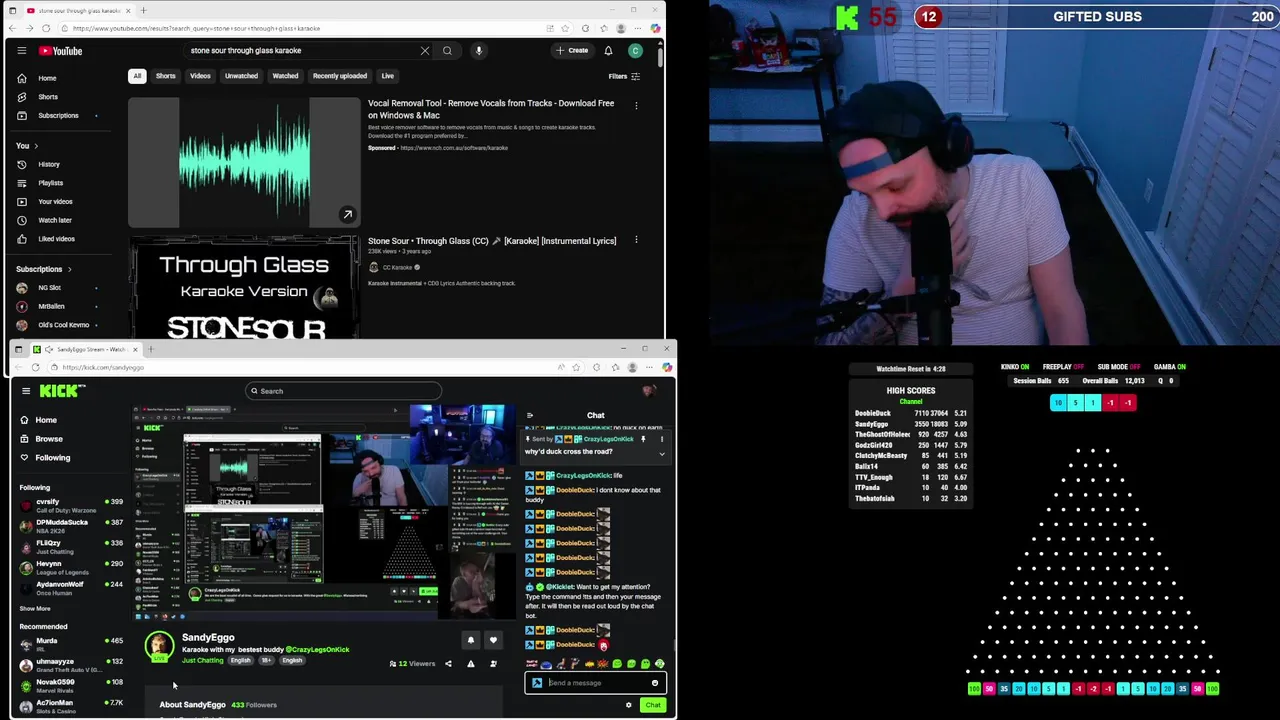Report stream with warning triangle icon

471,664
